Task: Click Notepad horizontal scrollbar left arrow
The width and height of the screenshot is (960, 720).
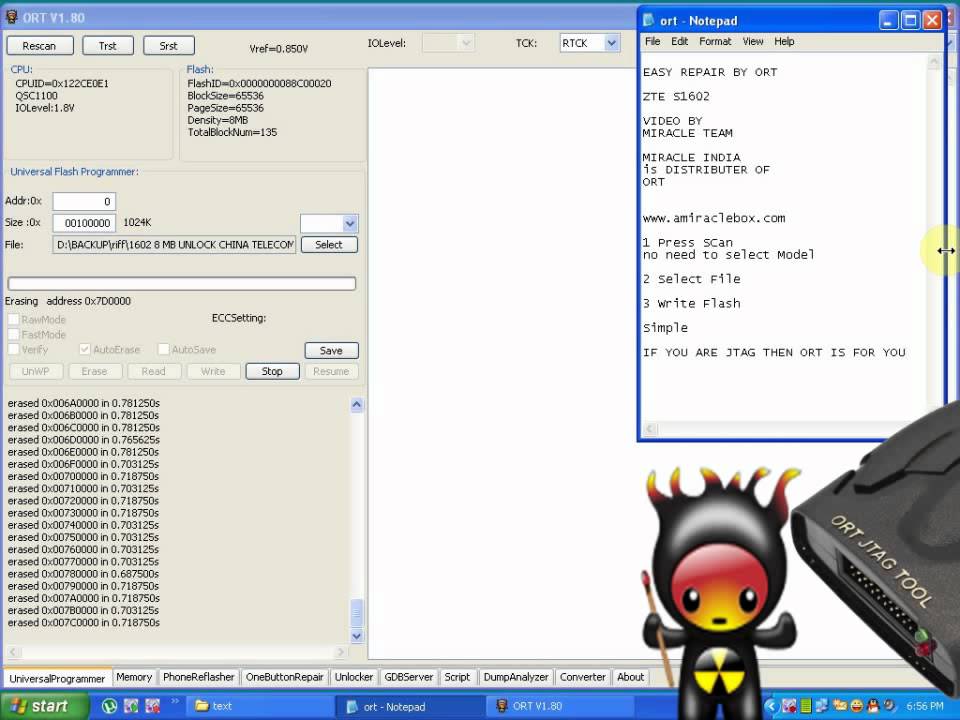Action: coord(650,429)
